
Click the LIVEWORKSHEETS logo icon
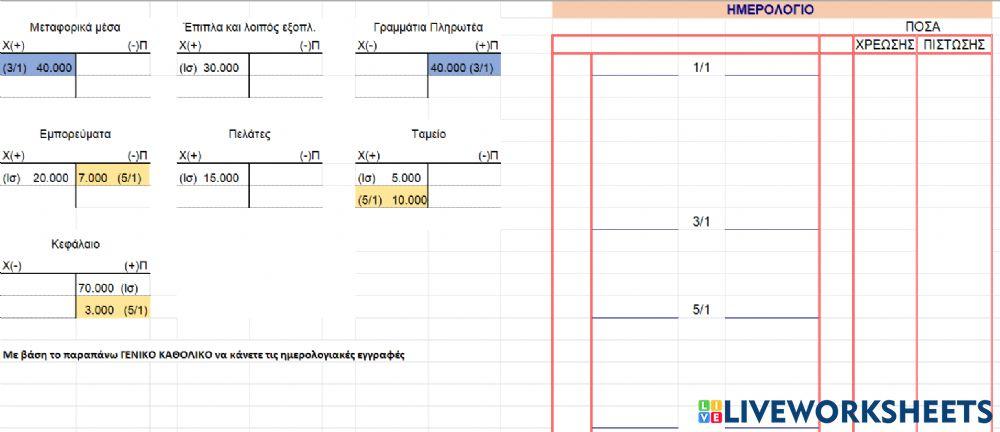(709, 412)
